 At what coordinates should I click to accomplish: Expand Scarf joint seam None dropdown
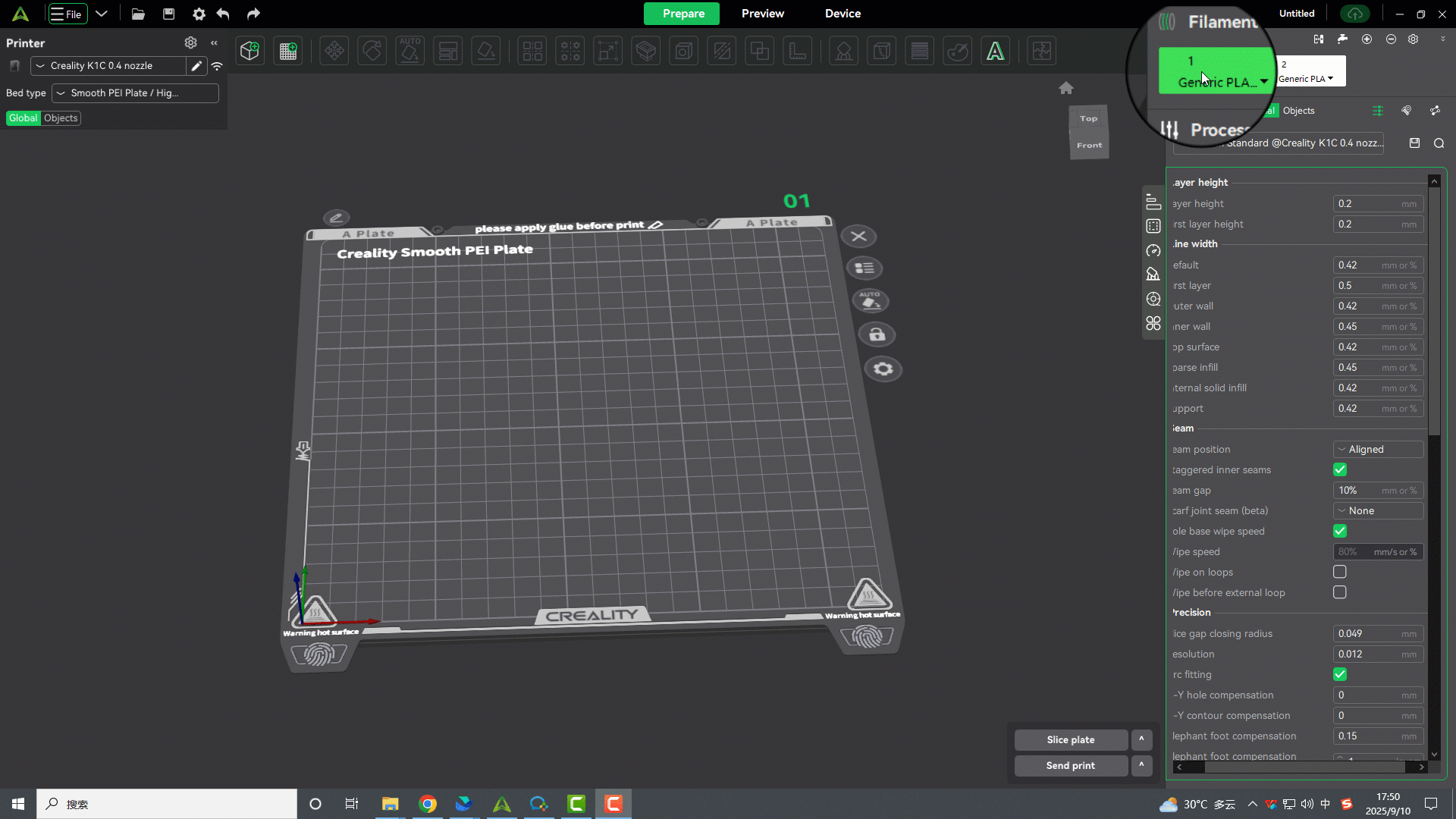pos(1378,511)
